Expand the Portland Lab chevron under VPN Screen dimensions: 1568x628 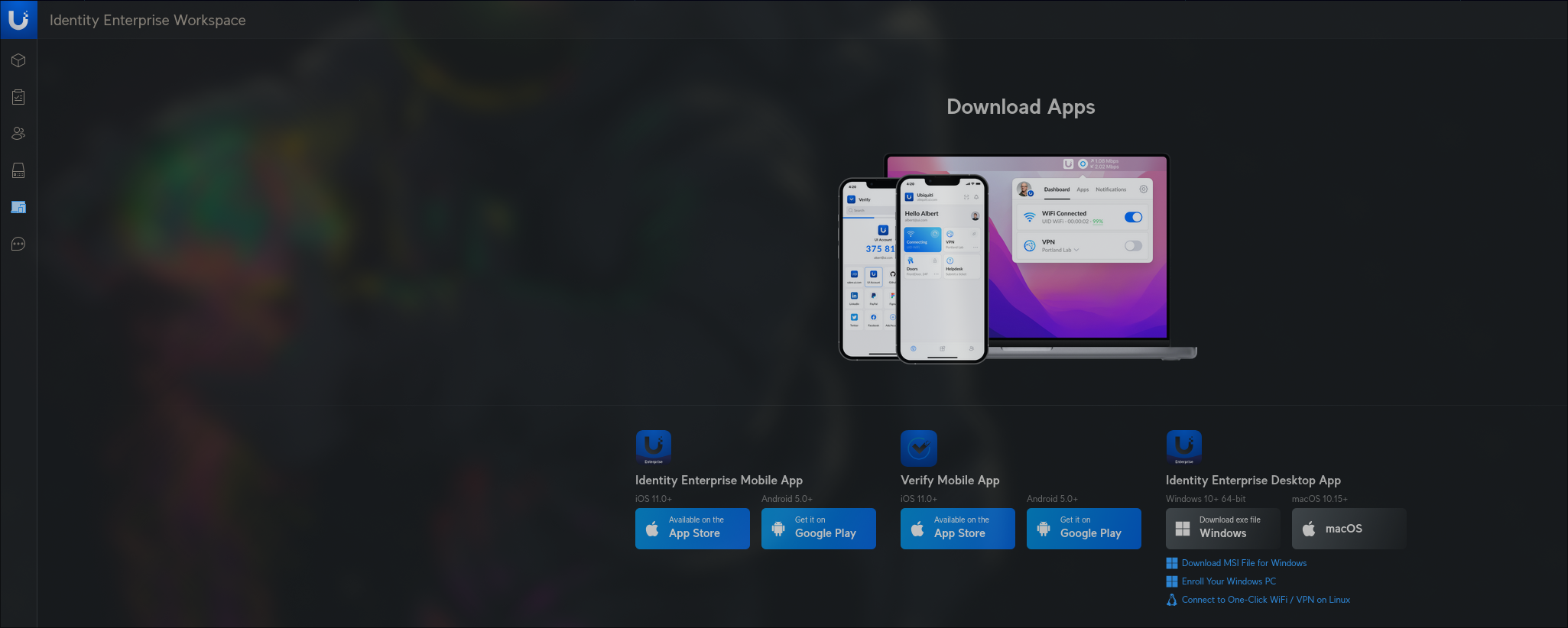coord(1076,250)
